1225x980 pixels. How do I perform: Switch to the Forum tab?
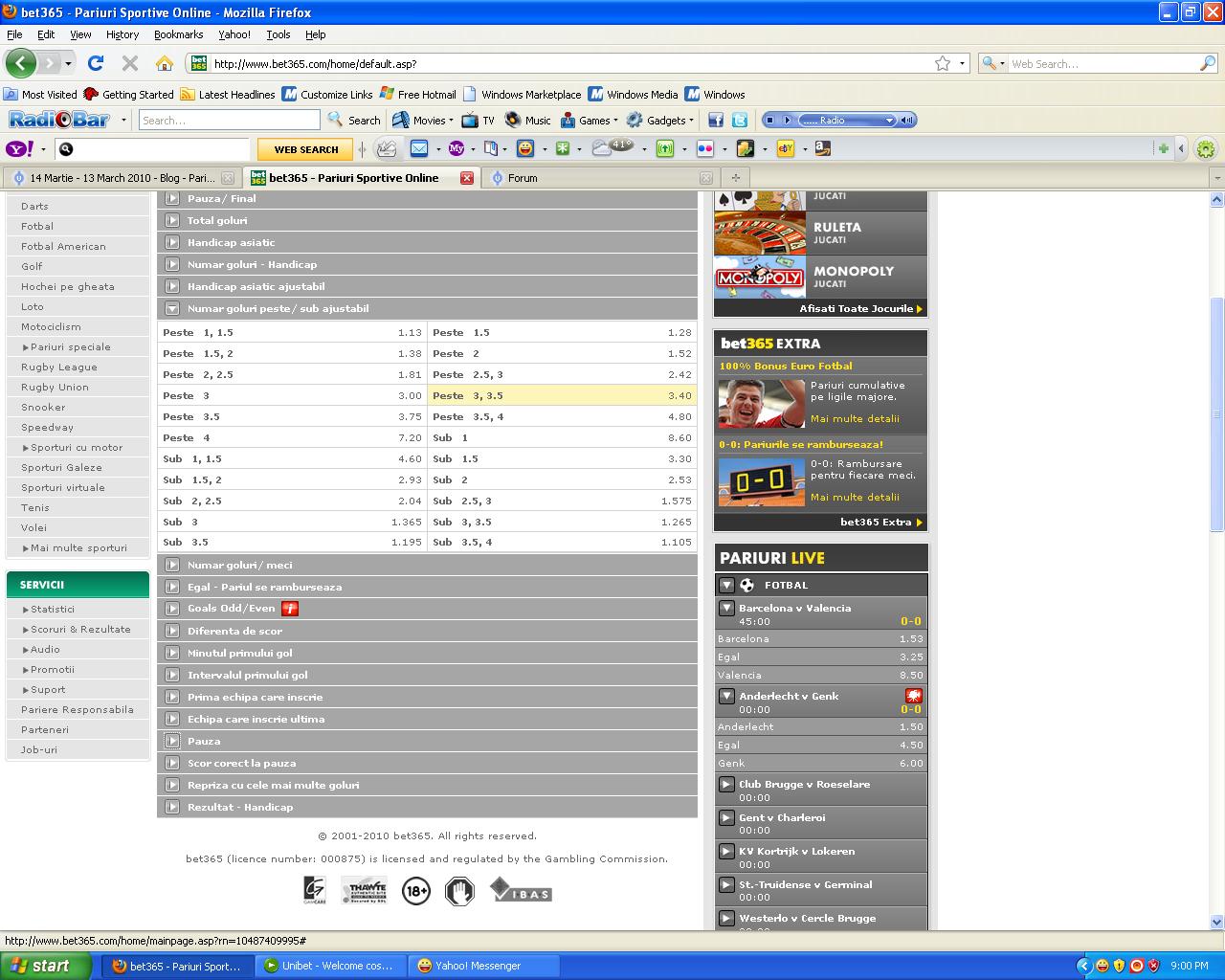(600, 178)
